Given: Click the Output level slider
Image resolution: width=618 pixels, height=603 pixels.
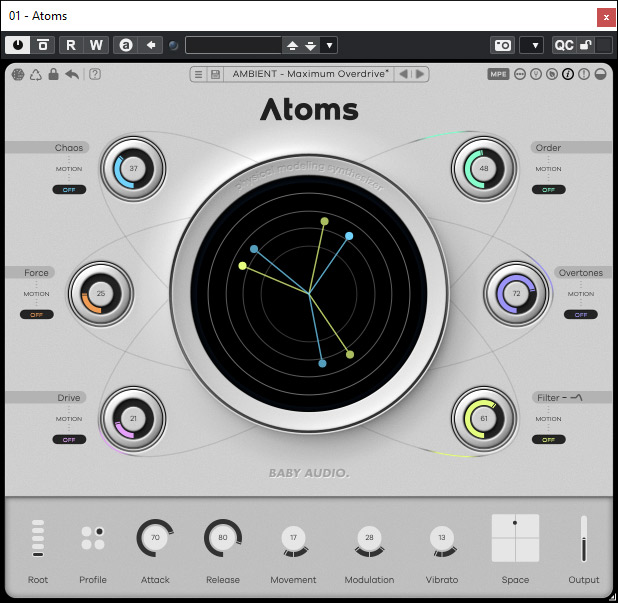Looking at the screenshot, I should (x=584, y=539).
